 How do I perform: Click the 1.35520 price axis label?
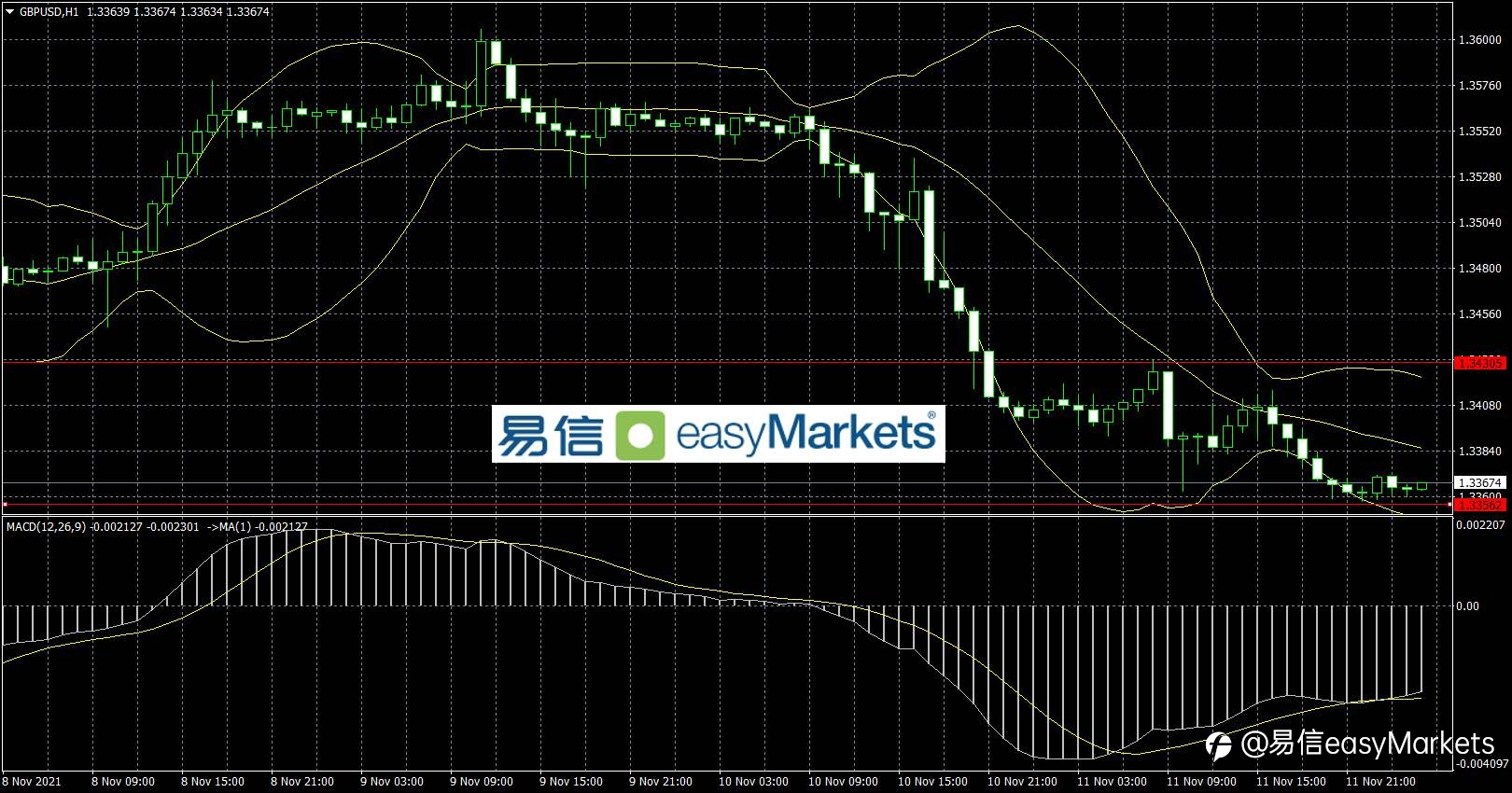pyautogui.click(x=1479, y=132)
